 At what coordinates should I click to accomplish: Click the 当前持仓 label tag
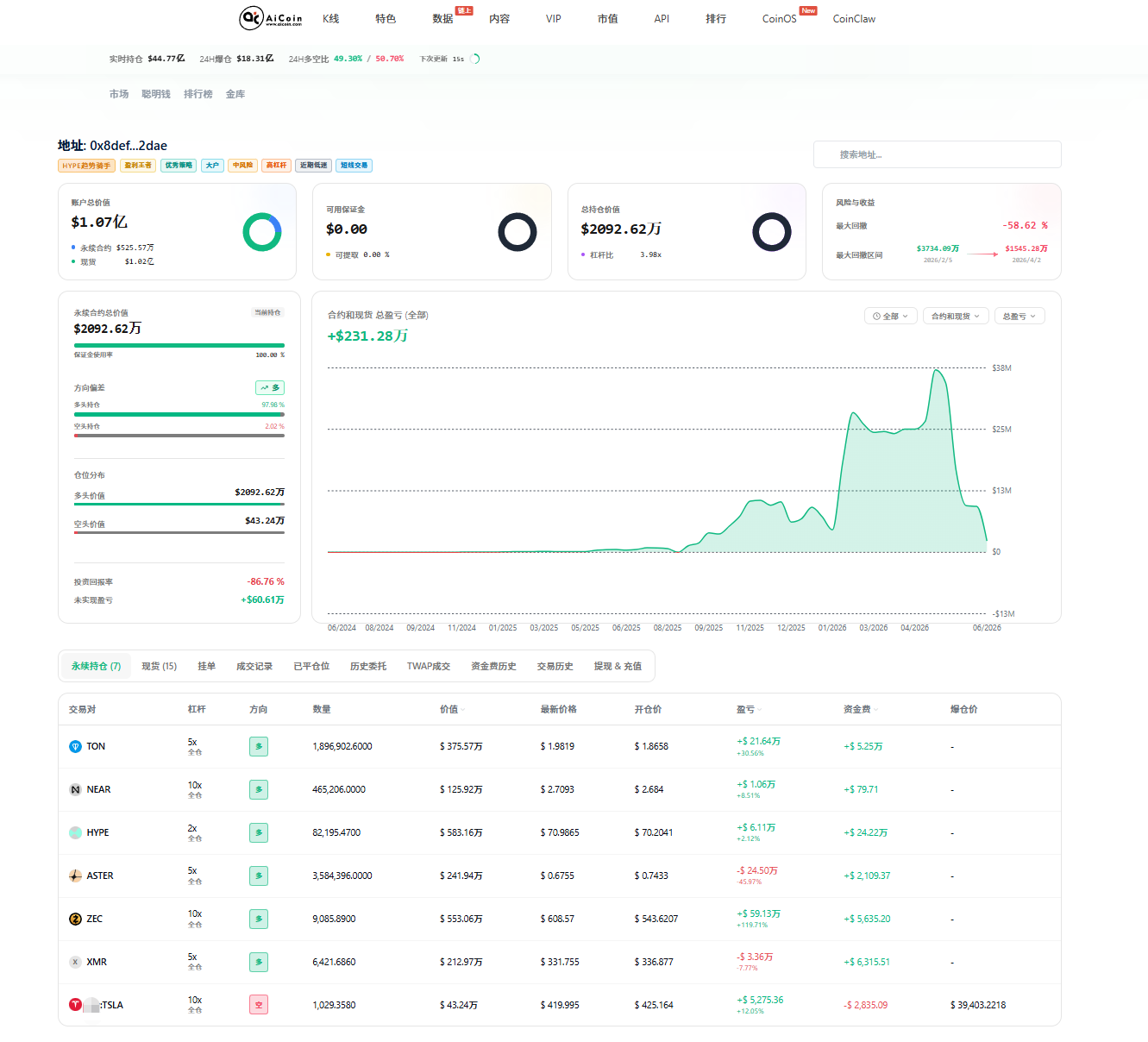267,312
